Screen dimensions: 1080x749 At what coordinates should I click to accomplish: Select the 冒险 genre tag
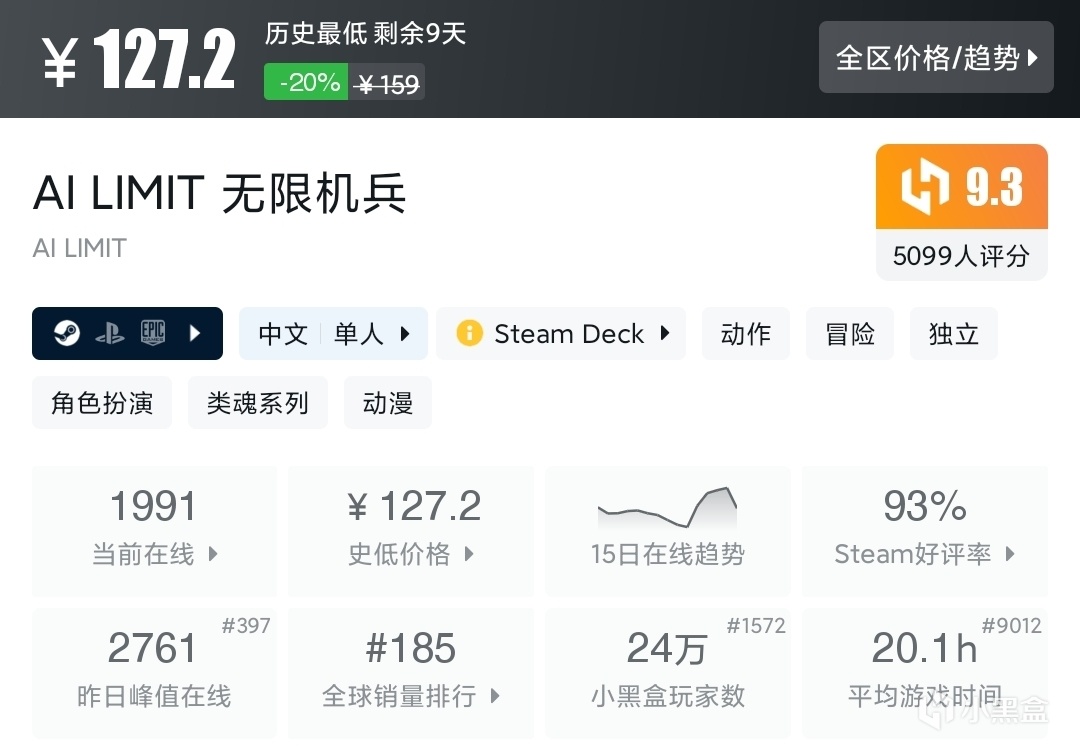point(850,333)
